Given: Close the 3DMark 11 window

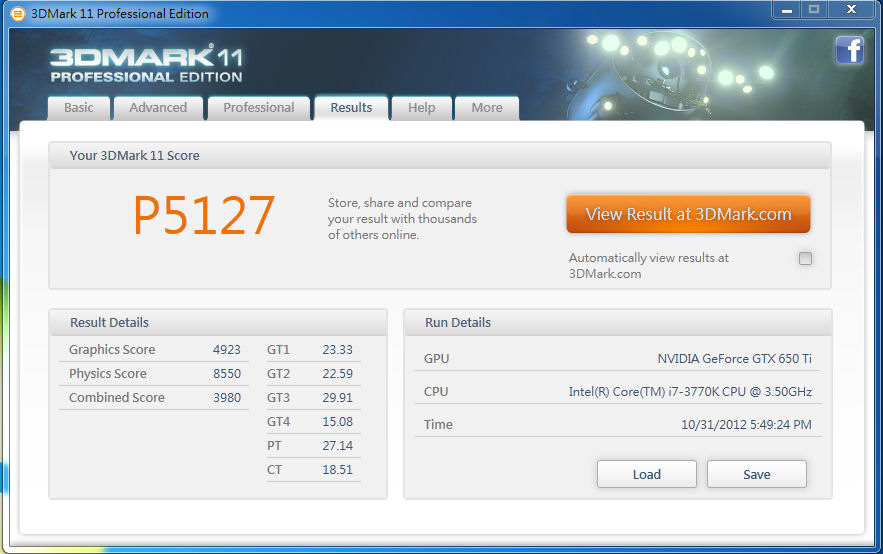Looking at the screenshot, I should pyautogui.click(x=851, y=10).
